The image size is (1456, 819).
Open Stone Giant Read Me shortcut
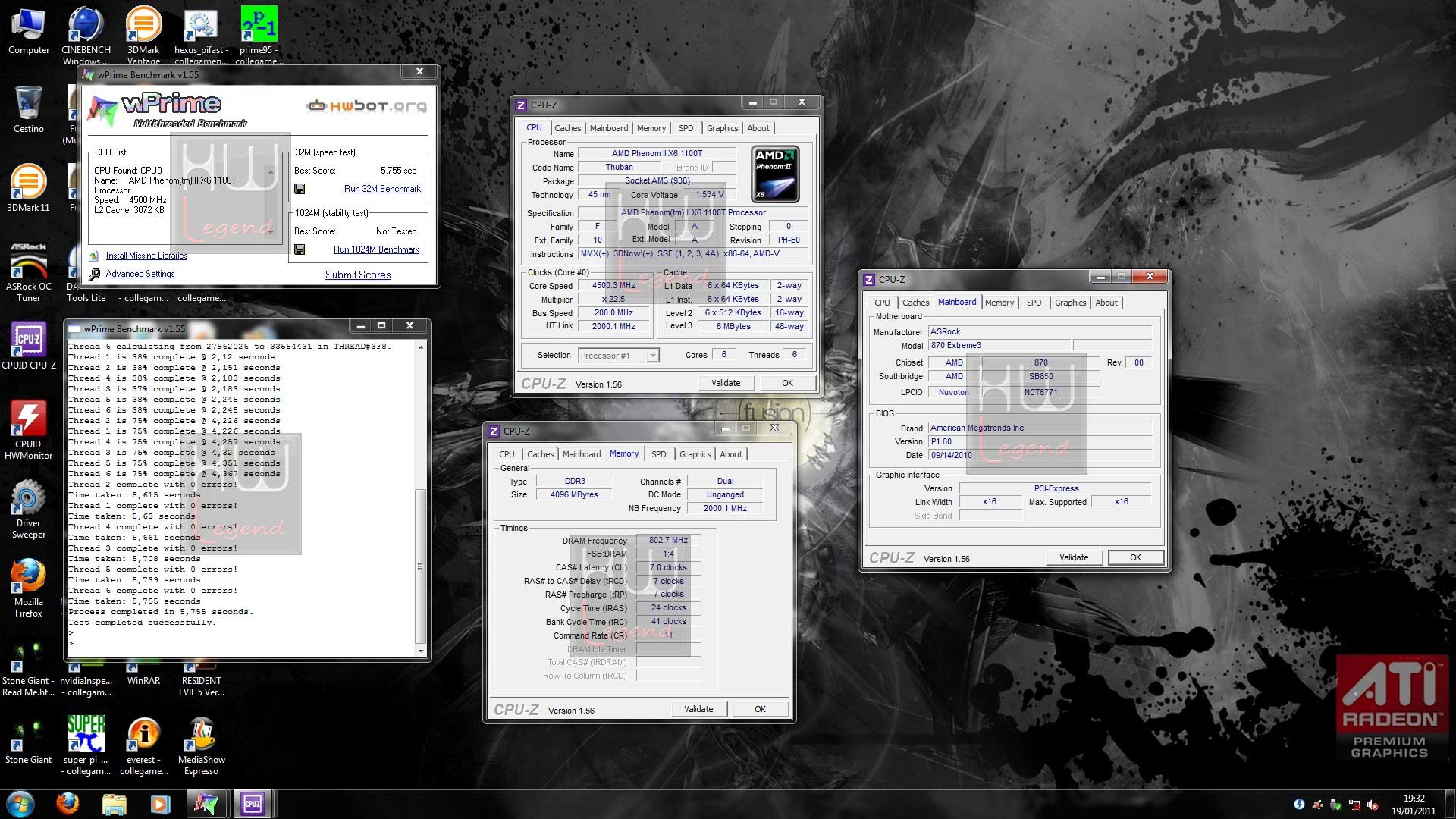28,667
